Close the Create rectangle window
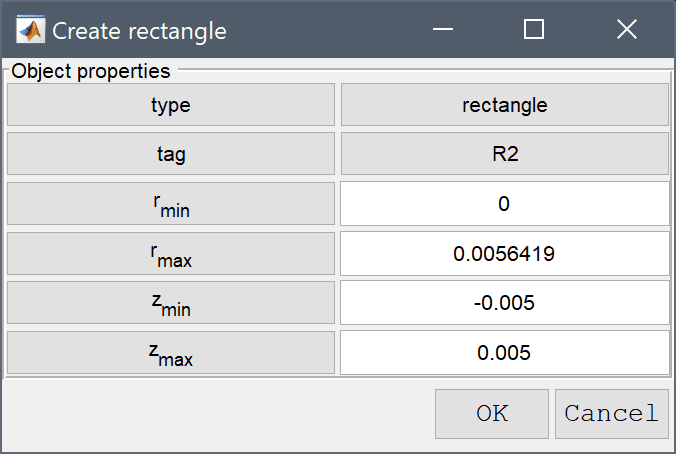 click(626, 29)
